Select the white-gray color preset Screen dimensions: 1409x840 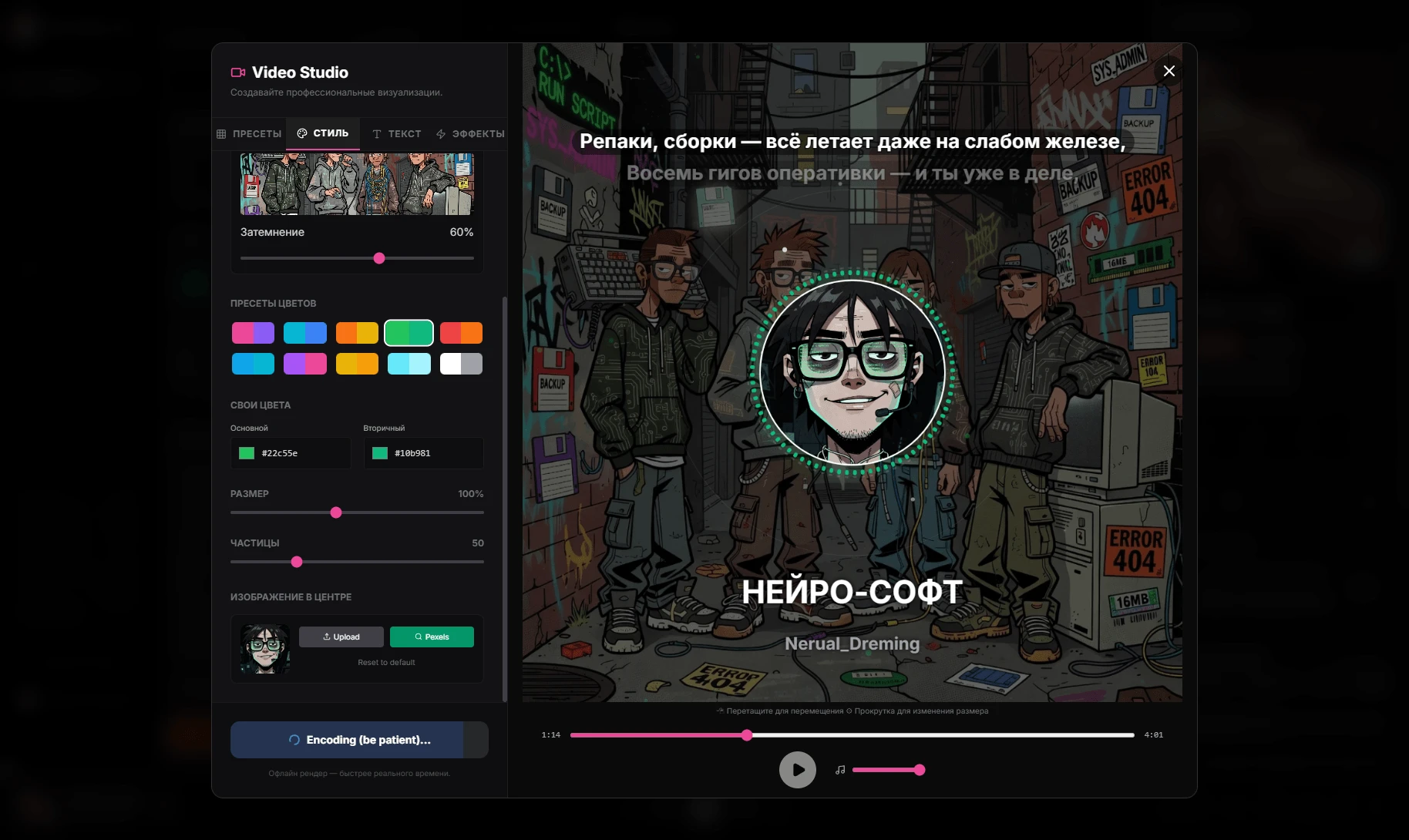[x=461, y=364]
